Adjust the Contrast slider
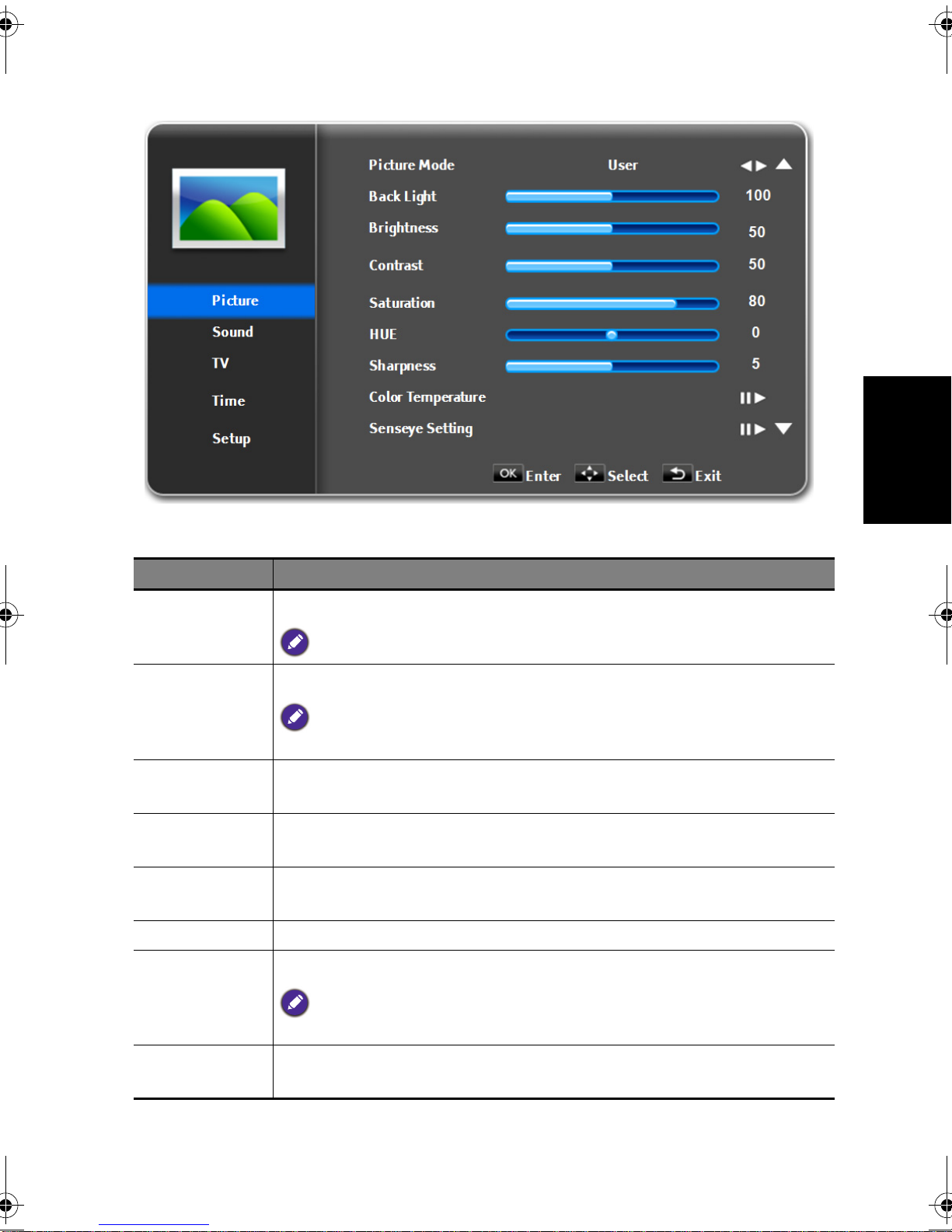952x1232 pixels. point(612,266)
